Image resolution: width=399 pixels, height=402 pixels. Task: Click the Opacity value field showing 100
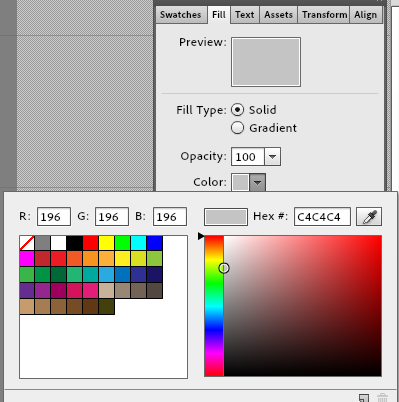point(248,157)
